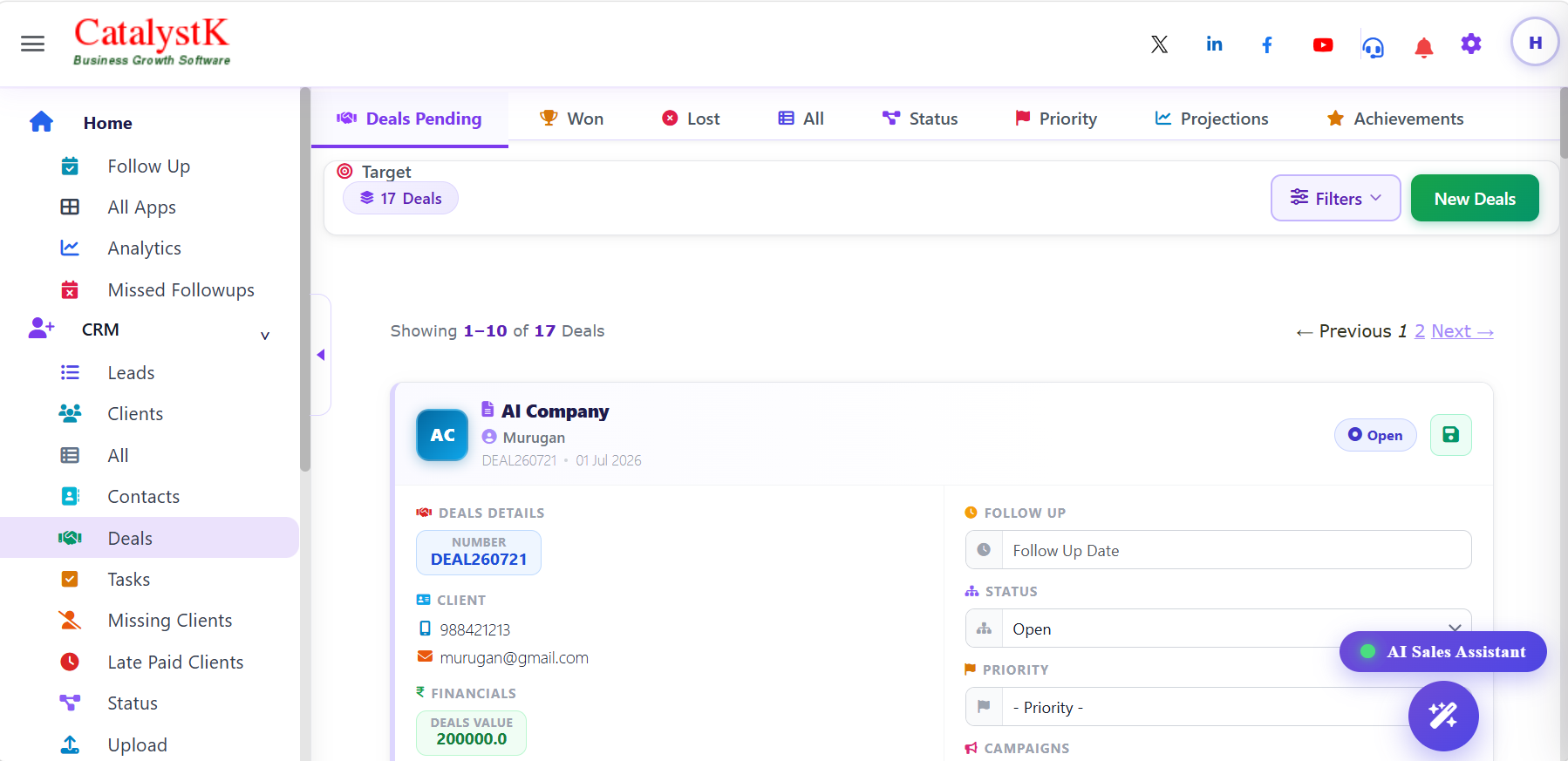Viewport: 1568px width, 761px height.
Task: Open the X (Twitter) social icon
Action: (x=1159, y=44)
